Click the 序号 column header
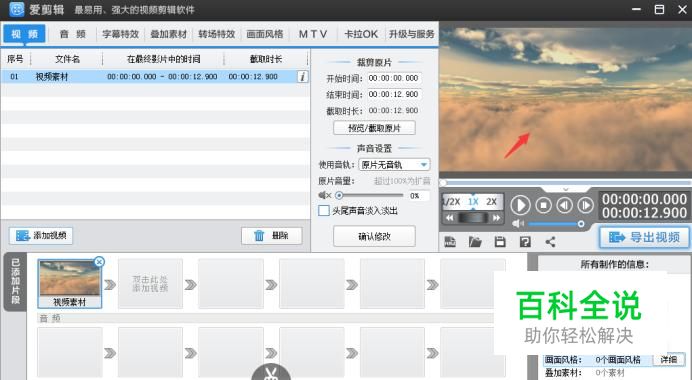 15,59
